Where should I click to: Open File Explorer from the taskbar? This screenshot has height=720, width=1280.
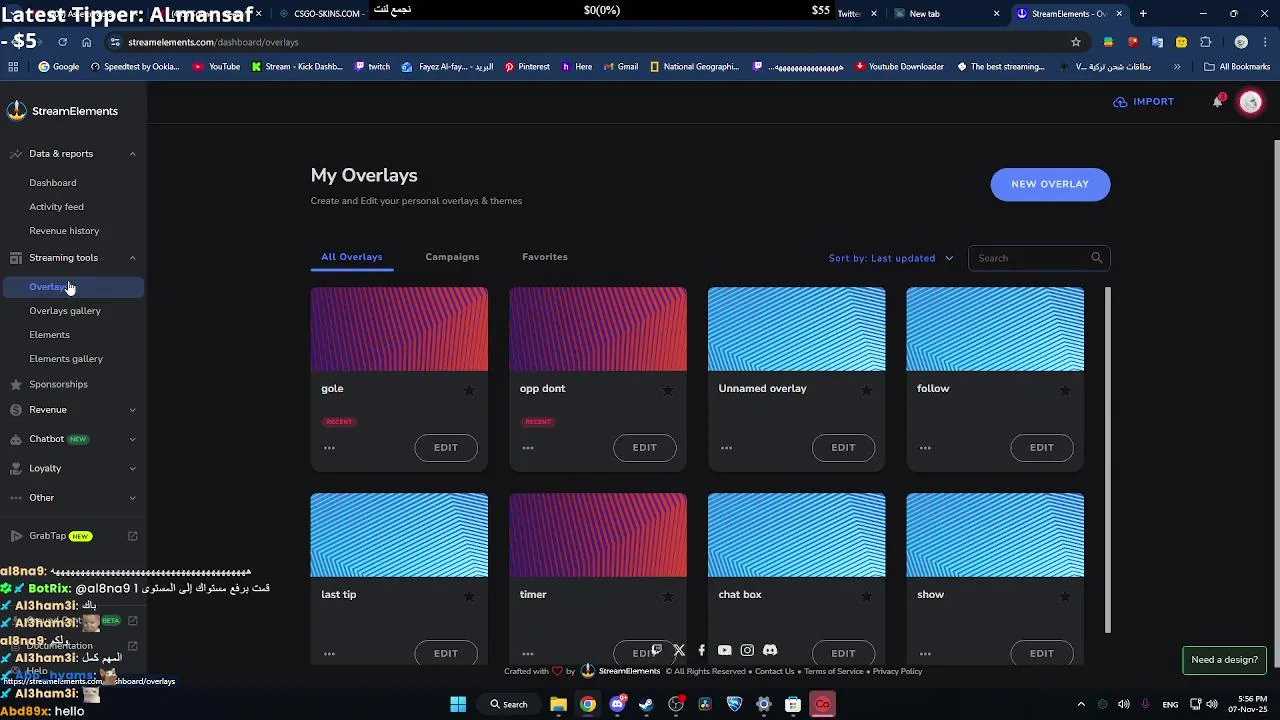pos(559,704)
